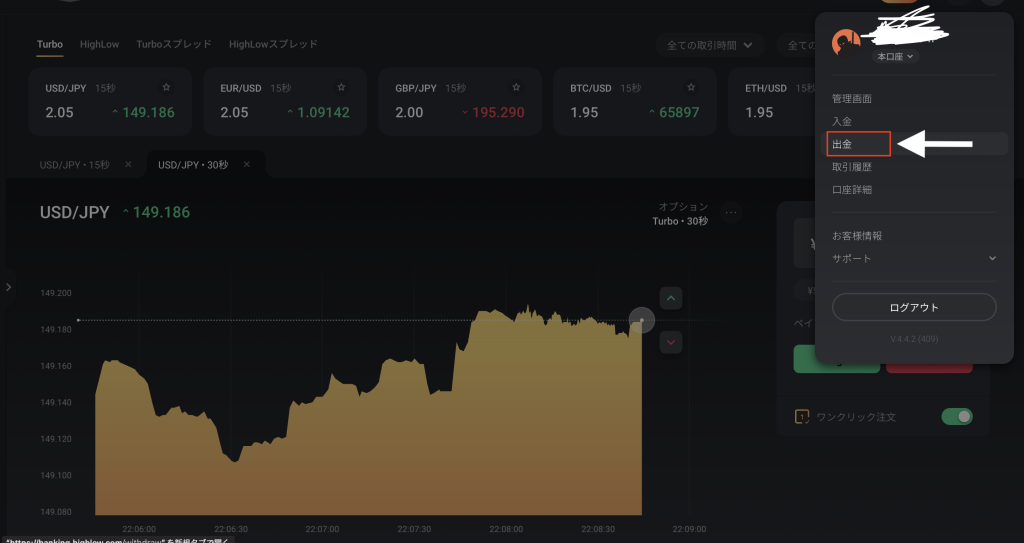Click the current price marker on chart

coord(641,320)
